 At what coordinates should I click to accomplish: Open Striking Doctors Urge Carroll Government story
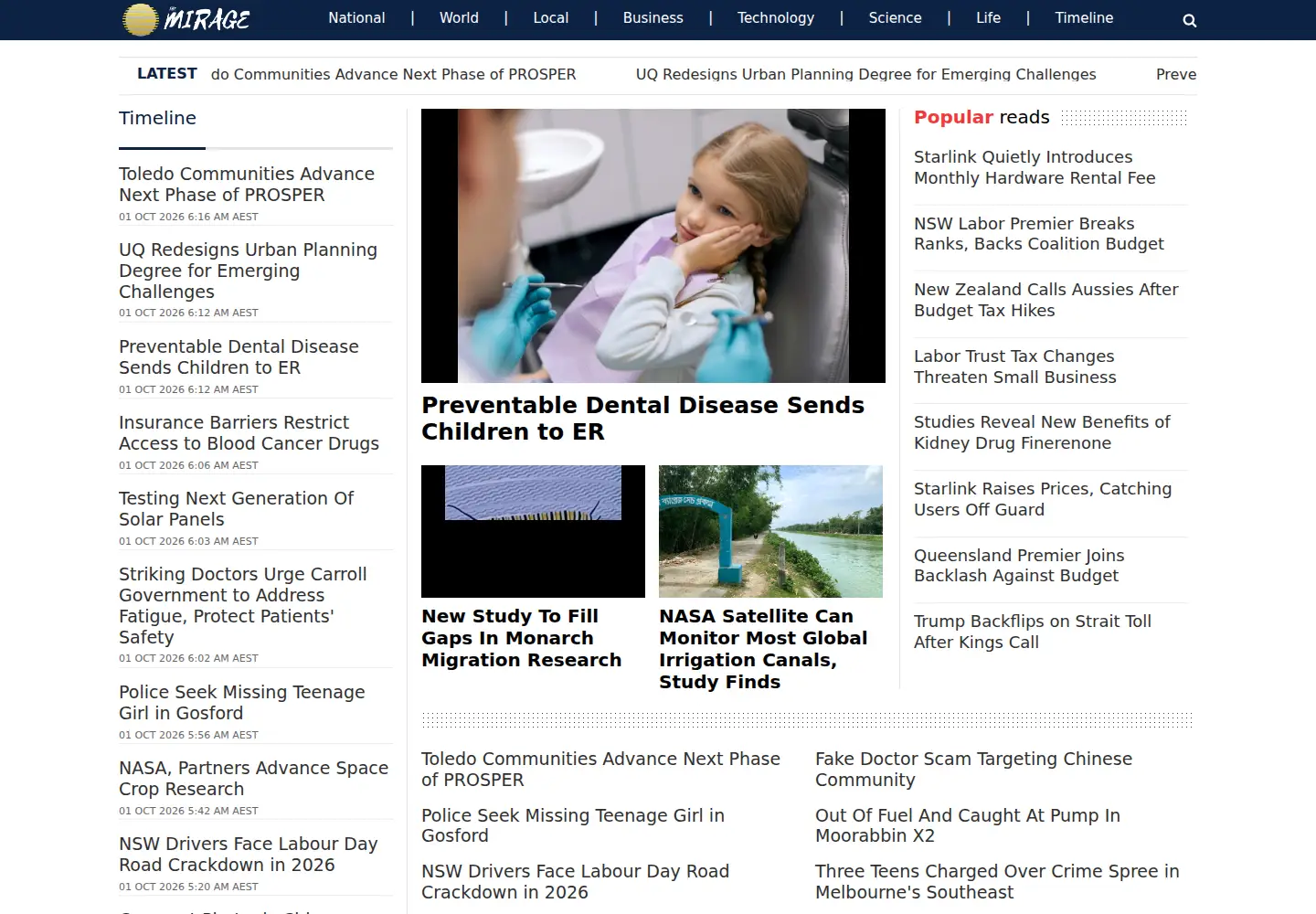[x=243, y=605]
